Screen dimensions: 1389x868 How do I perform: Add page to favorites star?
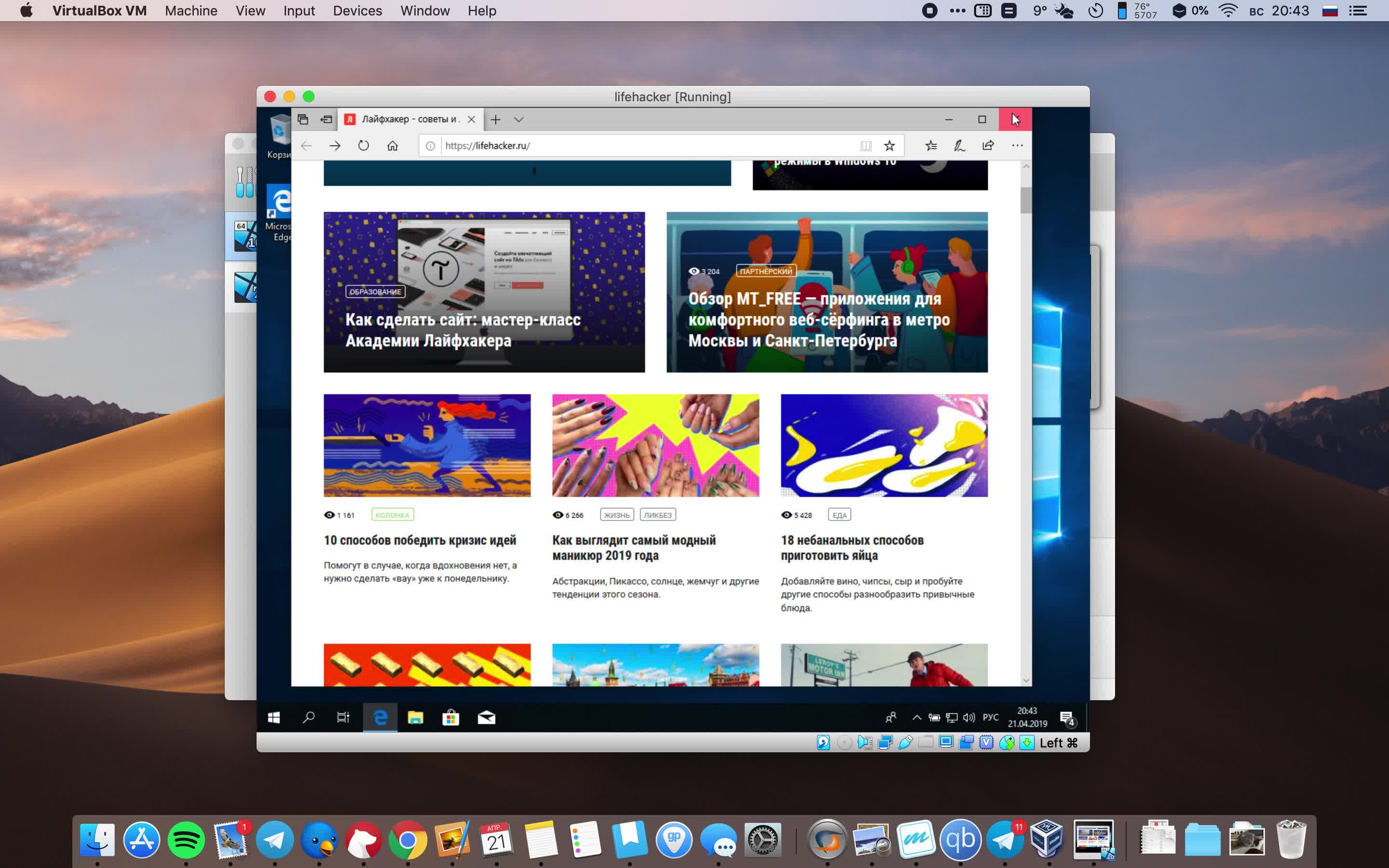(890, 146)
